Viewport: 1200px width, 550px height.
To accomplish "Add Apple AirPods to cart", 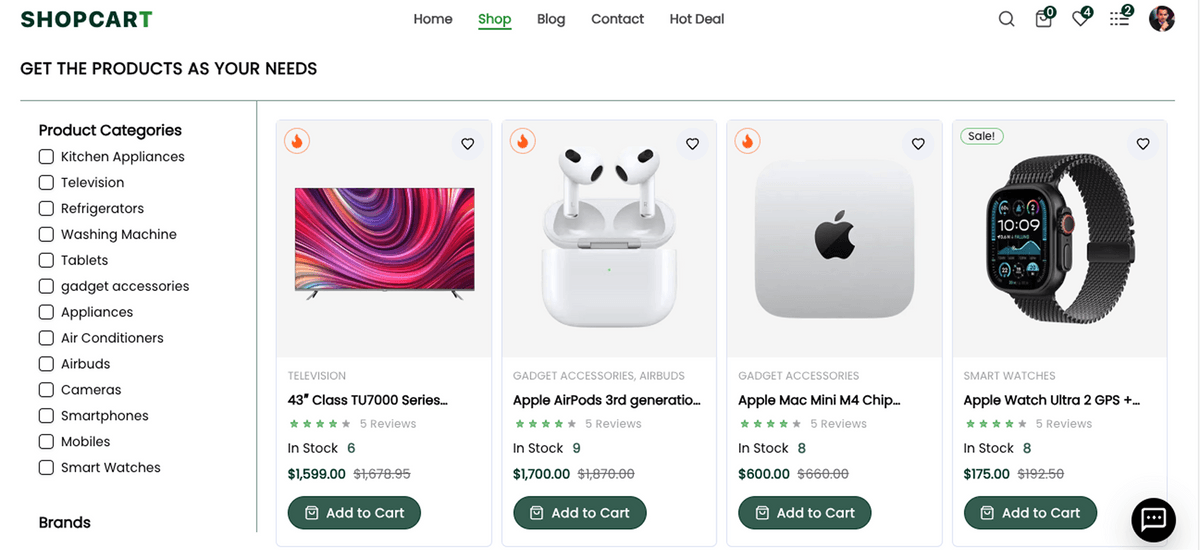I will tap(580, 513).
